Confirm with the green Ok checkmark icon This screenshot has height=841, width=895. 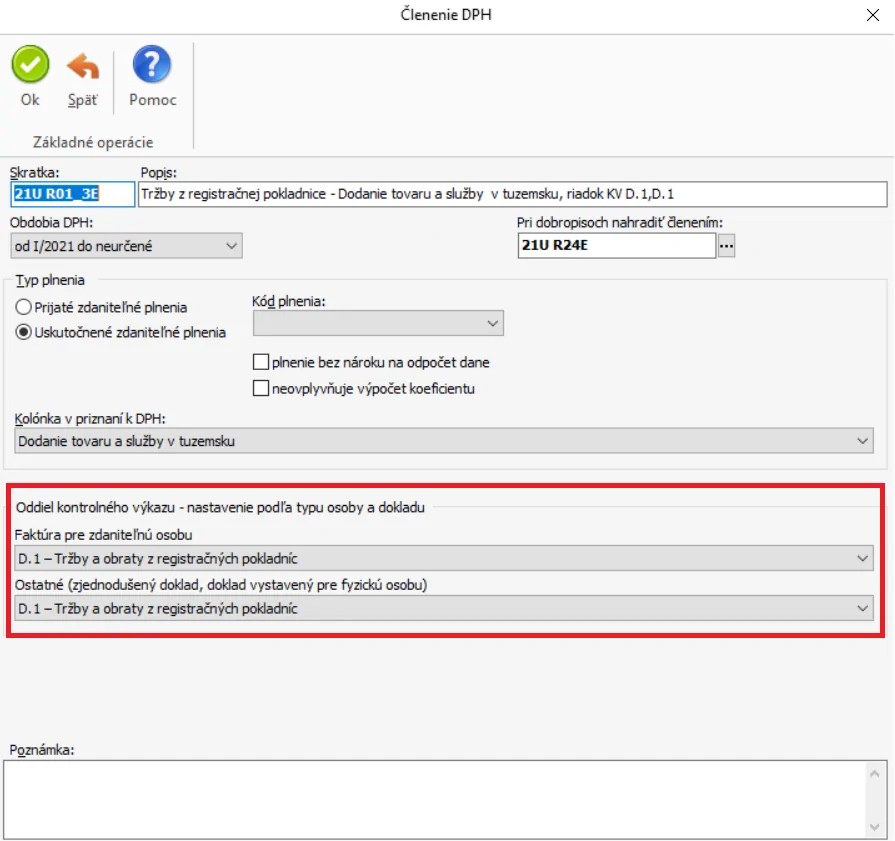pos(30,65)
